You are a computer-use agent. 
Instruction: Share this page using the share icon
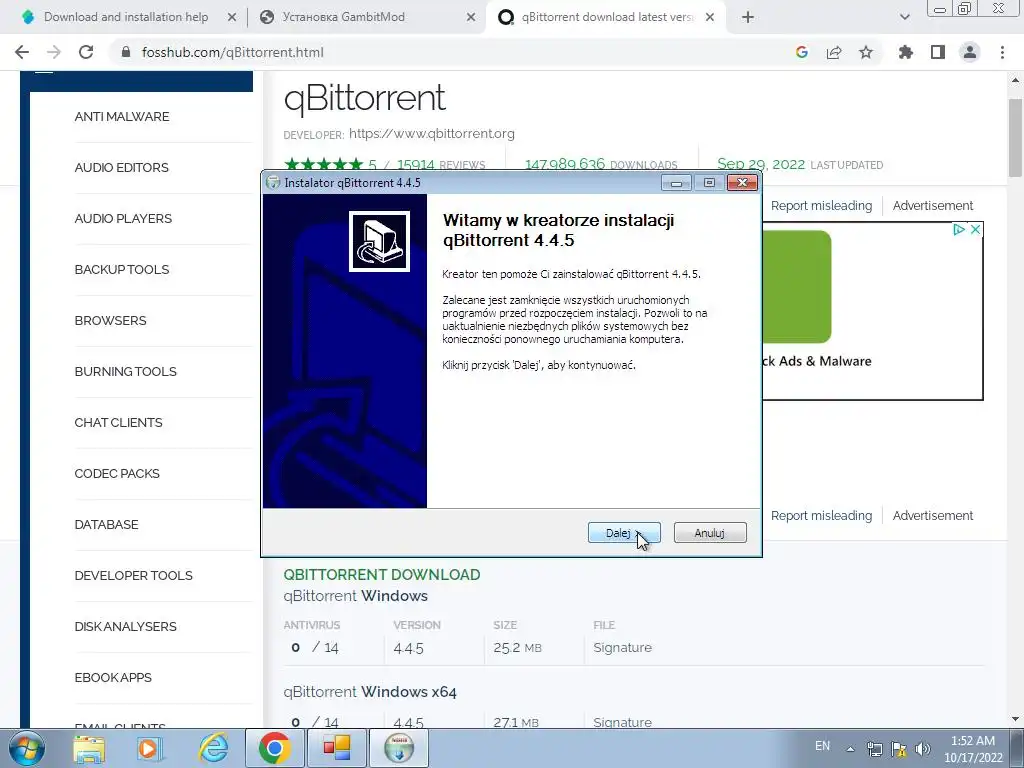(x=834, y=52)
